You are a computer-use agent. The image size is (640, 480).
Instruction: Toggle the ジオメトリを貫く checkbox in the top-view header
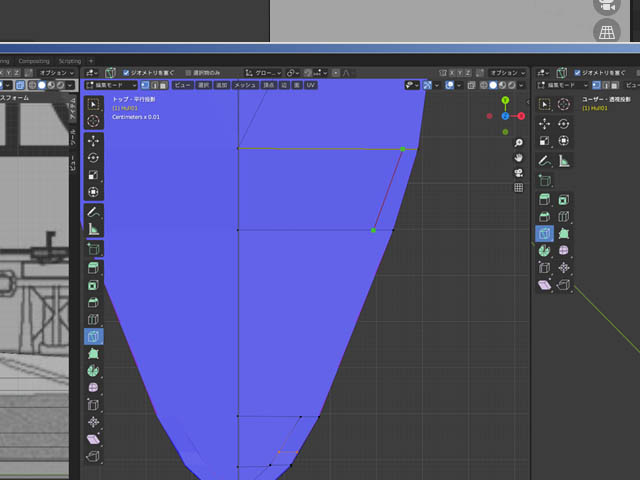[x=126, y=73]
